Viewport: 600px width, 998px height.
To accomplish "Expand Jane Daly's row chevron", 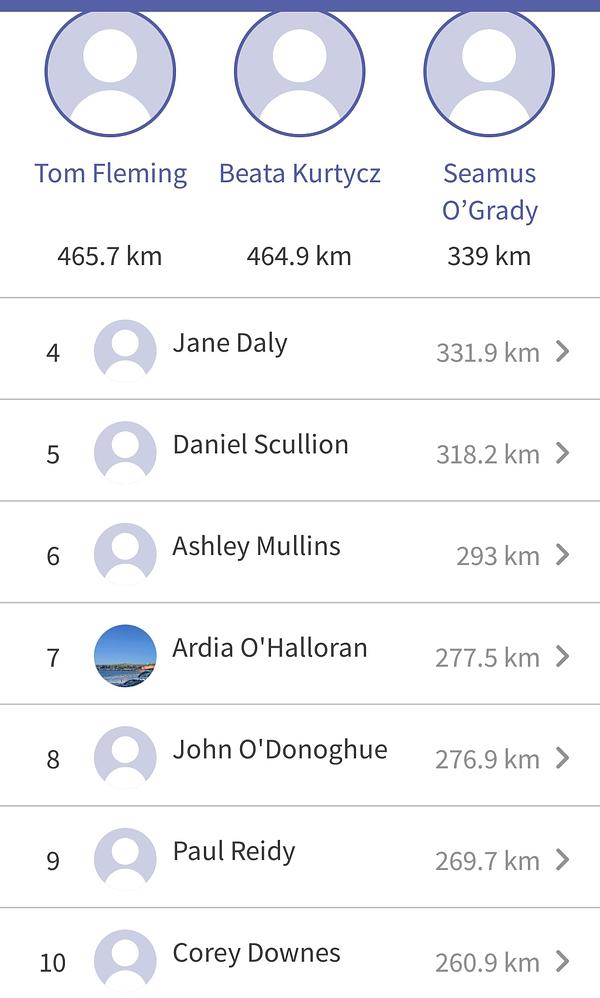I will pyautogui.click(x=563, y=351).
